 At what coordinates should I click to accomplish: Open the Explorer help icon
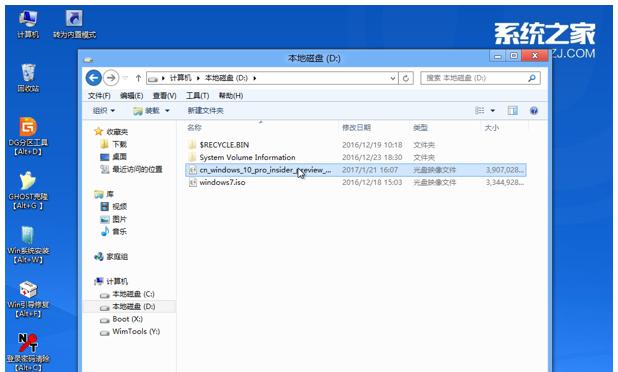534,111
